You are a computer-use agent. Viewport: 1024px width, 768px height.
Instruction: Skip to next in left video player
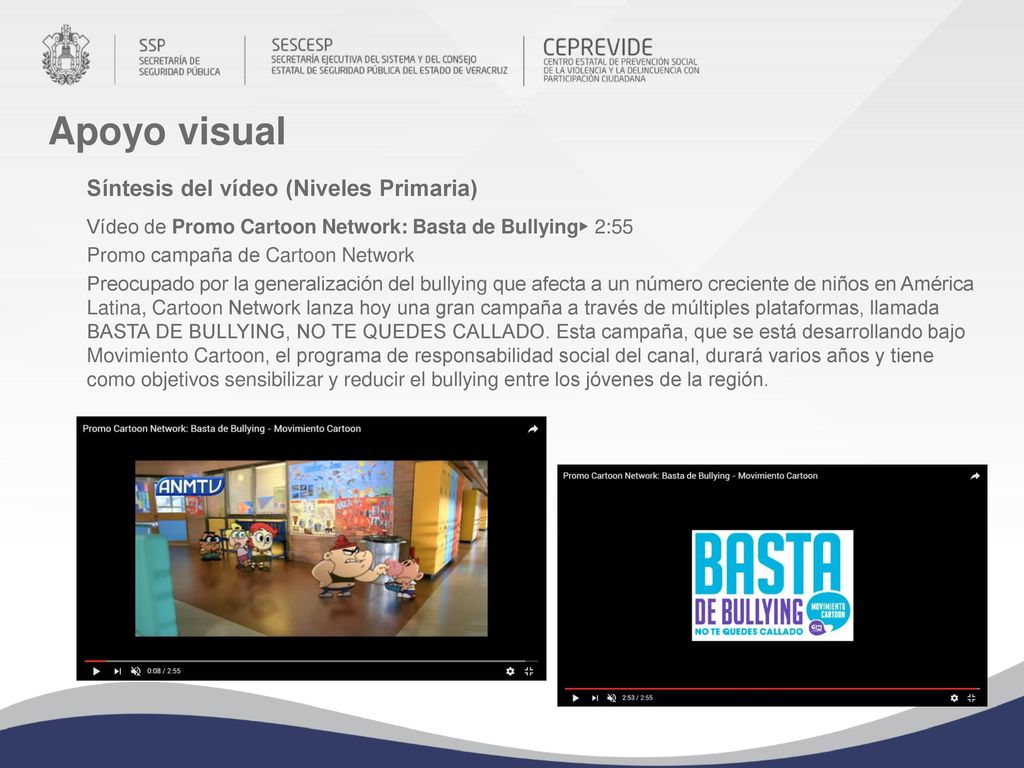(118, 671)
